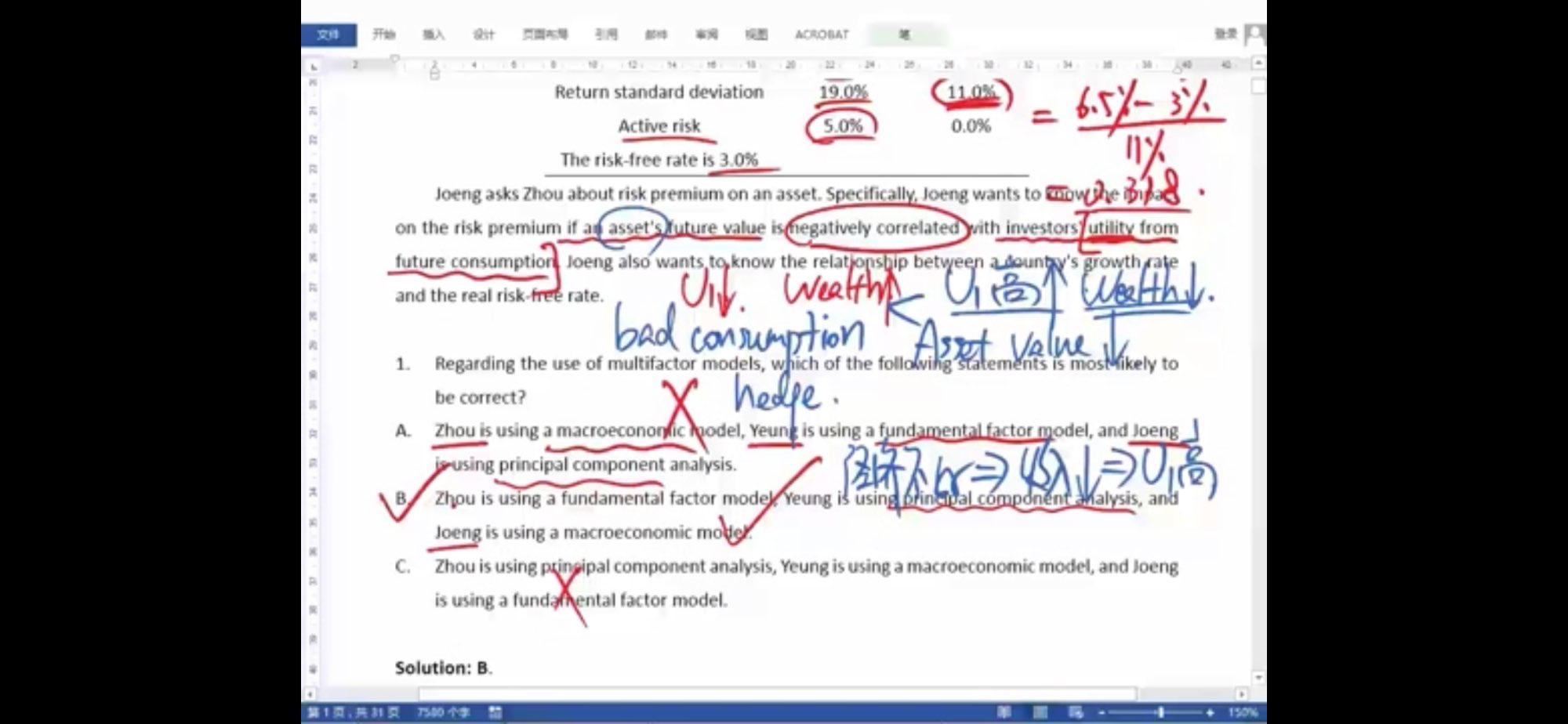Open the 文件 (File) tab

pyautogui.click(x=328, y=34)
